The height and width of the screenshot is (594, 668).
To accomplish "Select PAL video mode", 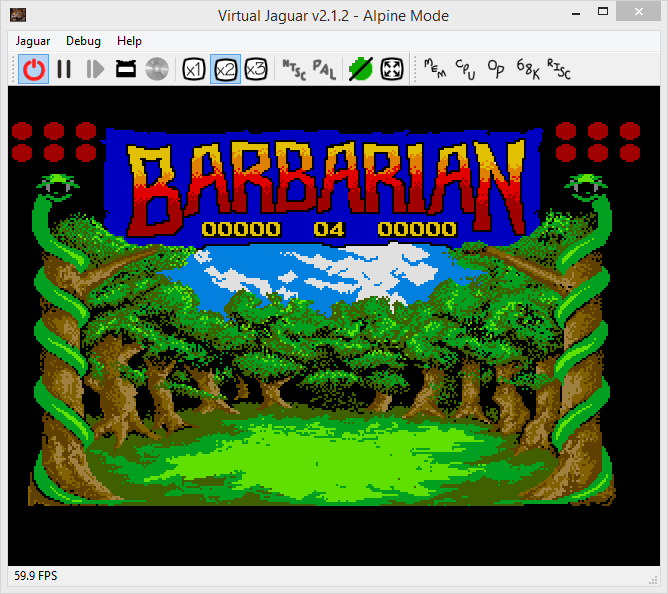I will click(324, 69).
